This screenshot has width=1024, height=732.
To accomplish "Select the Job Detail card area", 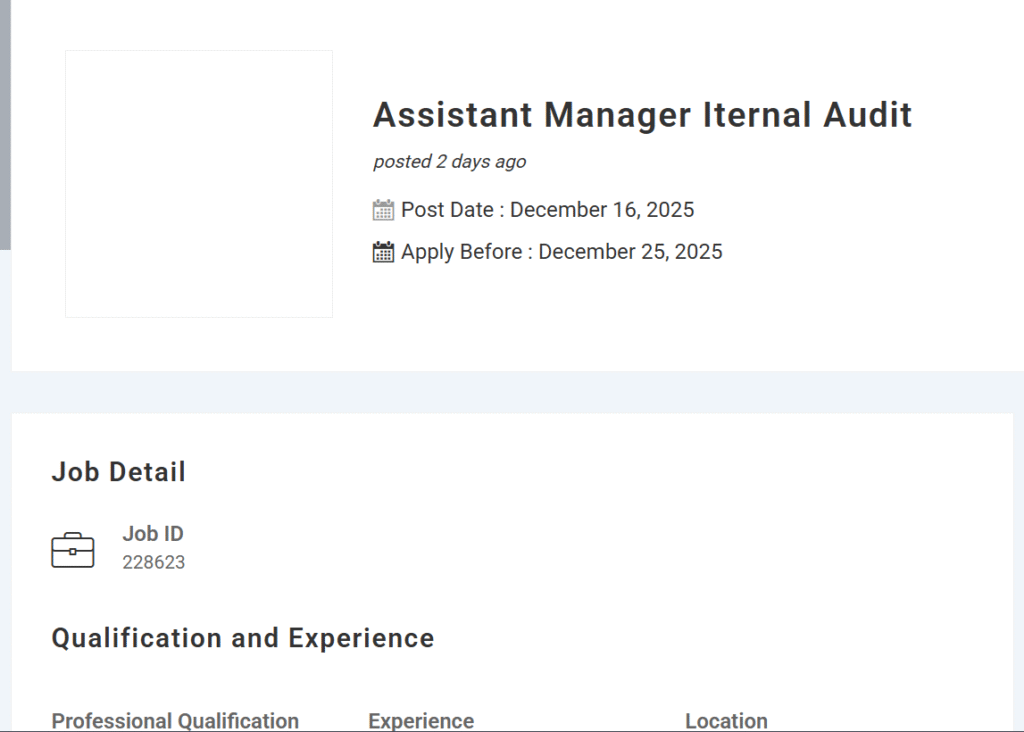I will tap(512, 560).
